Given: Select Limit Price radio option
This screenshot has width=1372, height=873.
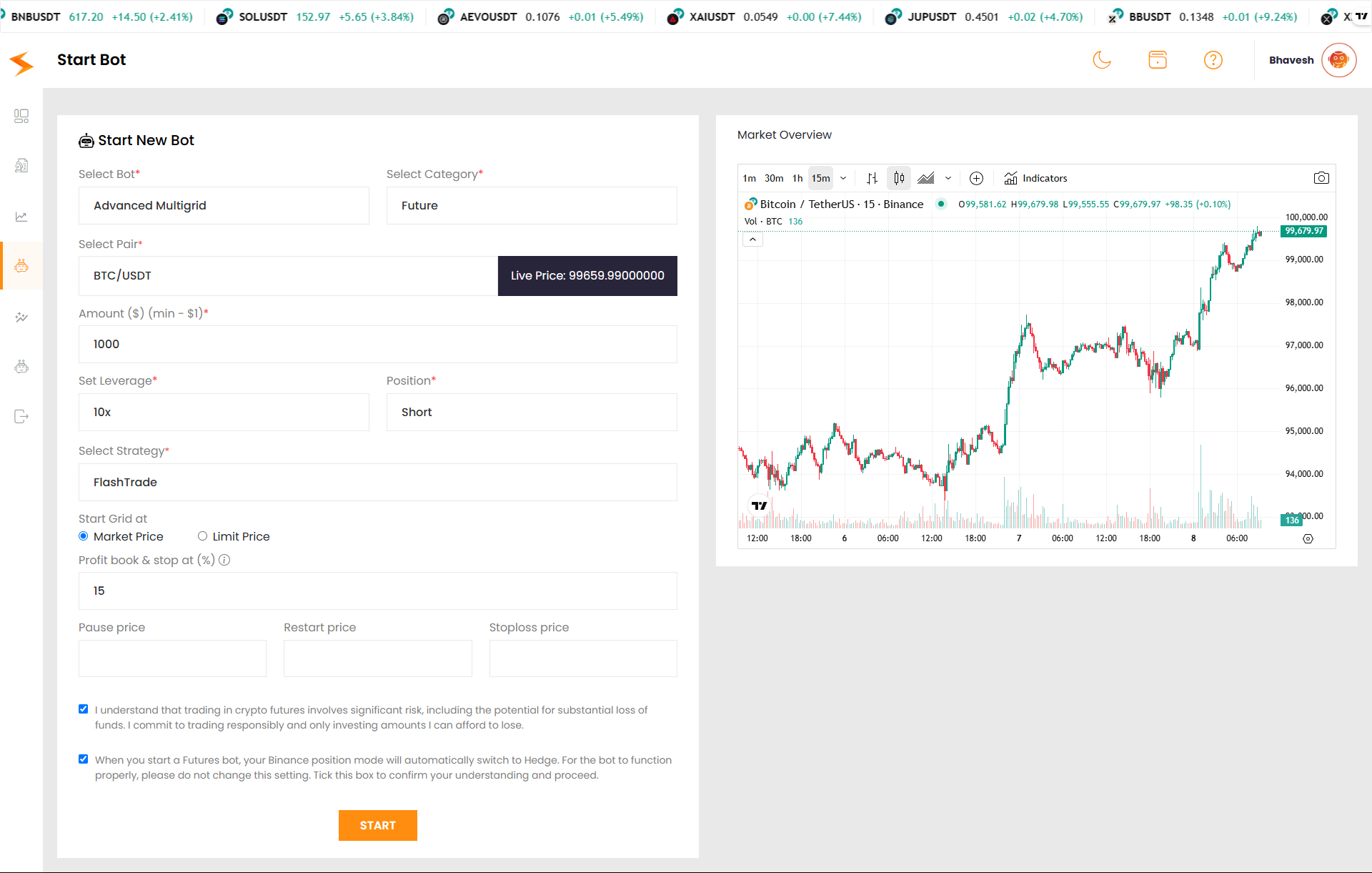Looking at the screenshot, I should (203, 536).
